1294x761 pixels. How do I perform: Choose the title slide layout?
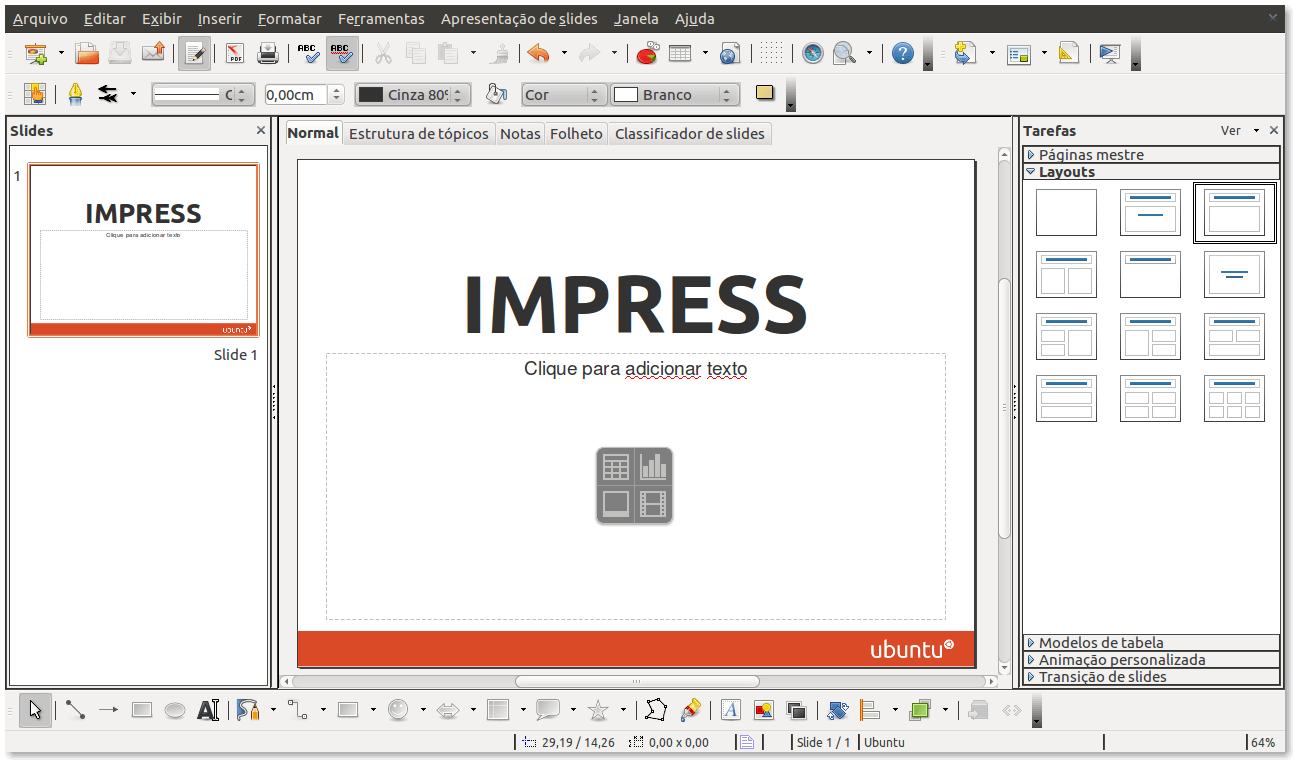[x=1150, y=212]
